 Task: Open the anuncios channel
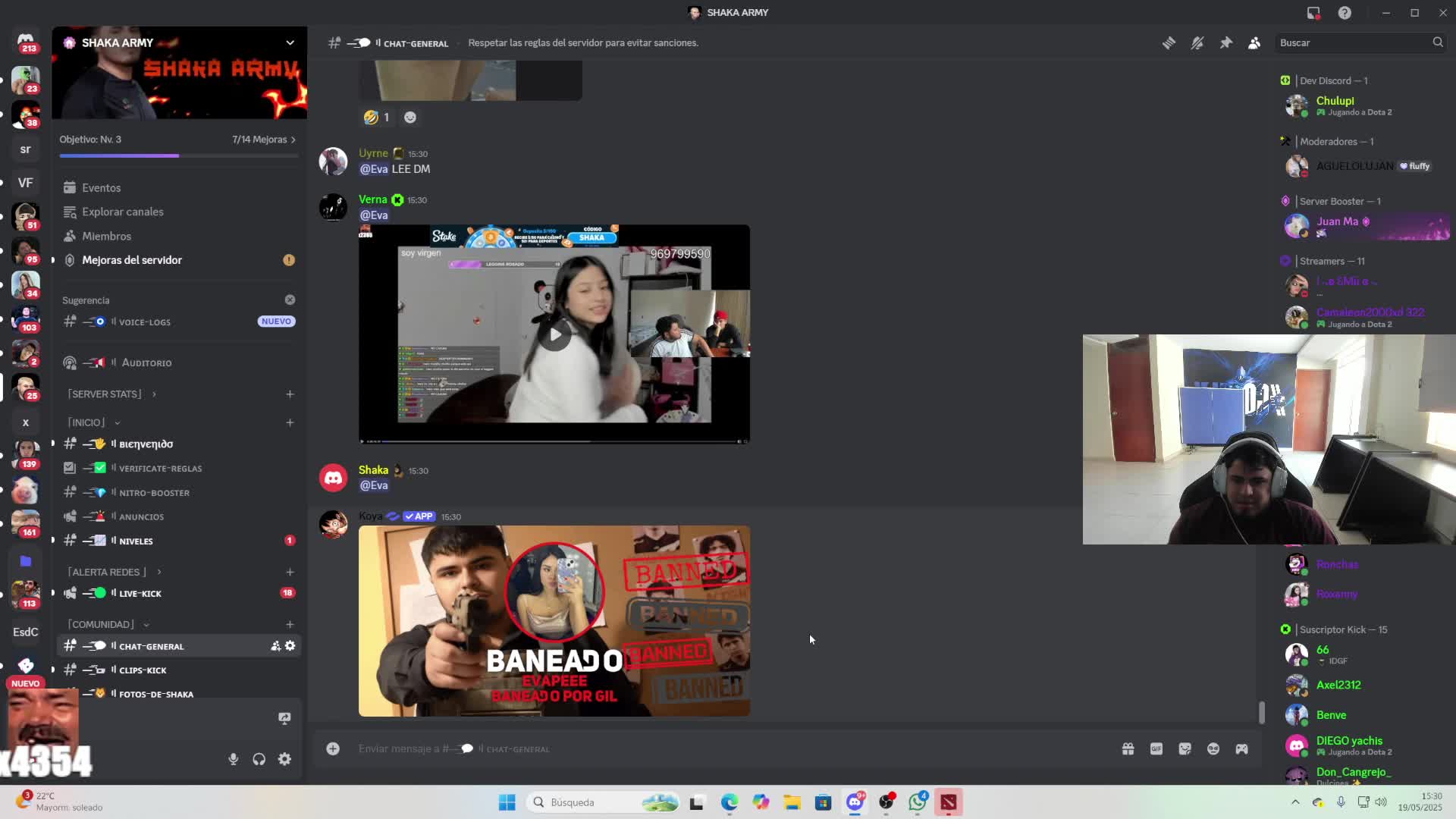(x=179, y=517)
